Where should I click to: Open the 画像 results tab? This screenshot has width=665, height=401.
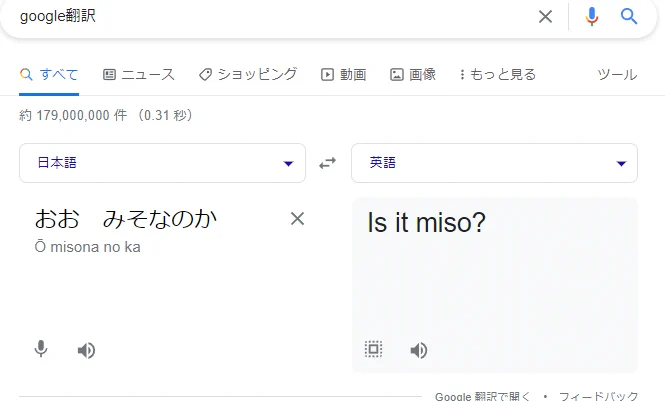pyautogui.click(x=413, y=75)
